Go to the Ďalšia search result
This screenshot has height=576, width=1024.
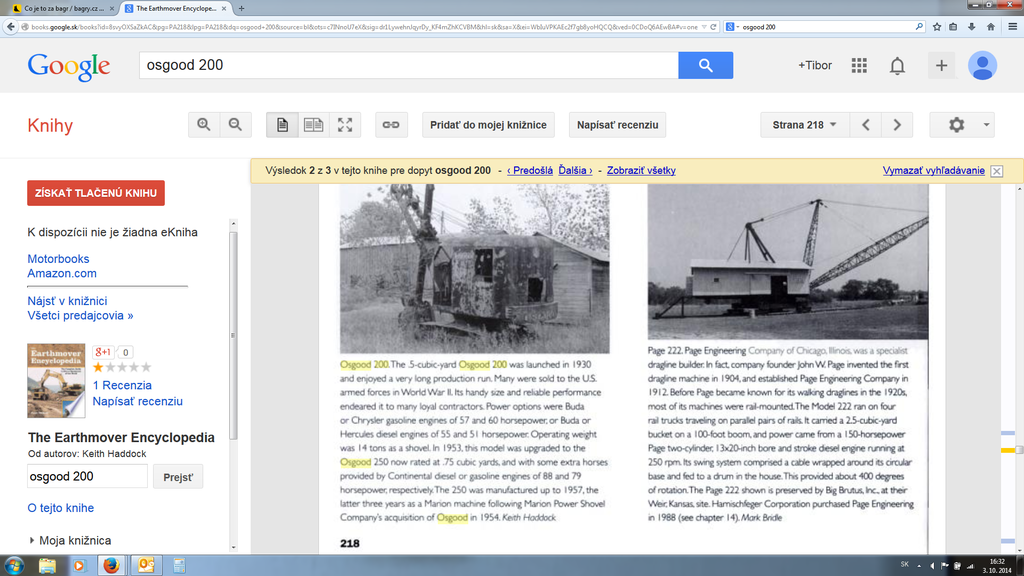click(x=575, y=170)
